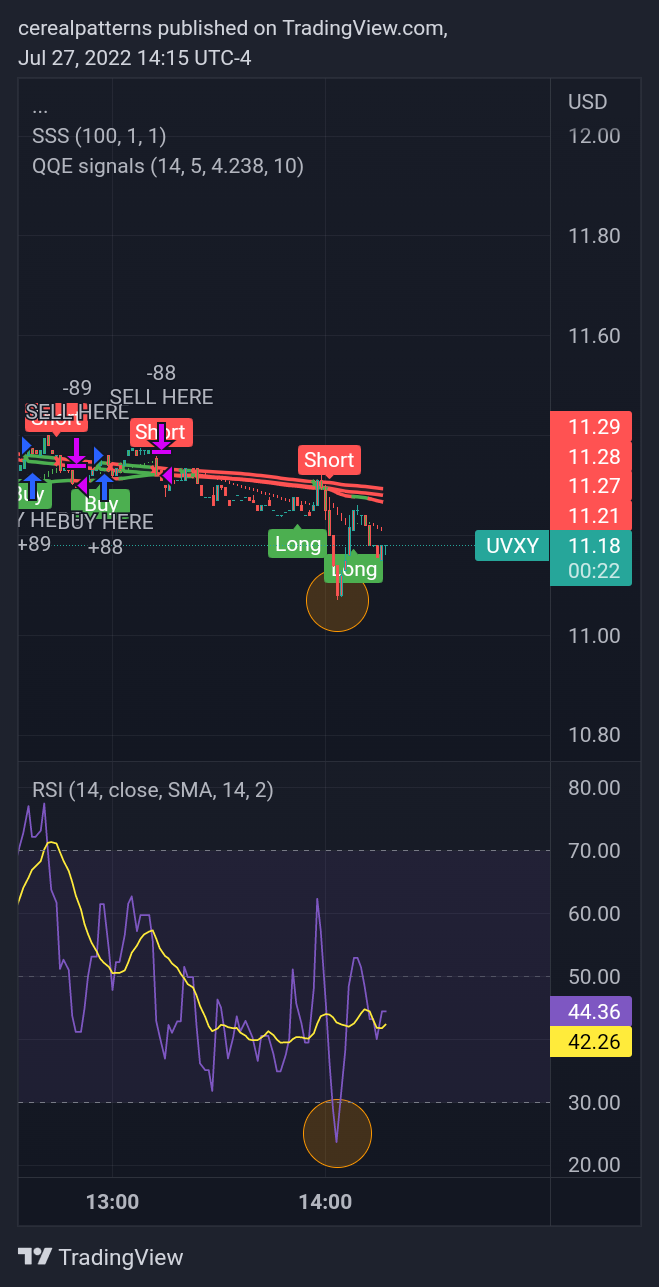Click the red Short label below -88 SELL HERE

tap(161, 433)
